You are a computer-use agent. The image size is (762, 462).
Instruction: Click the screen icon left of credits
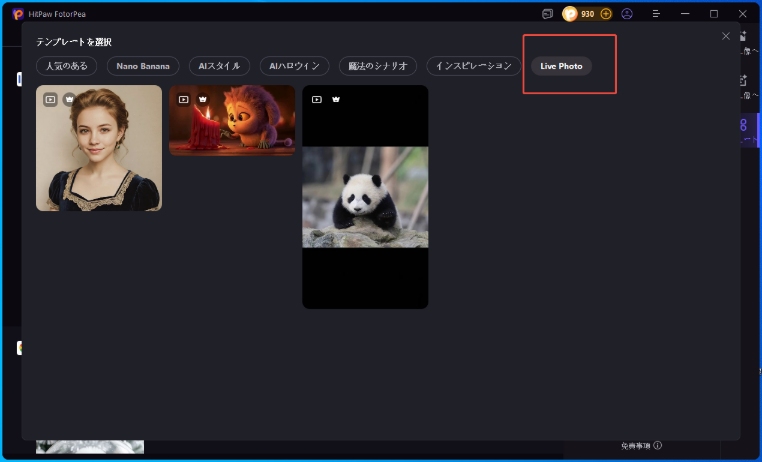(x=548, y=14)
